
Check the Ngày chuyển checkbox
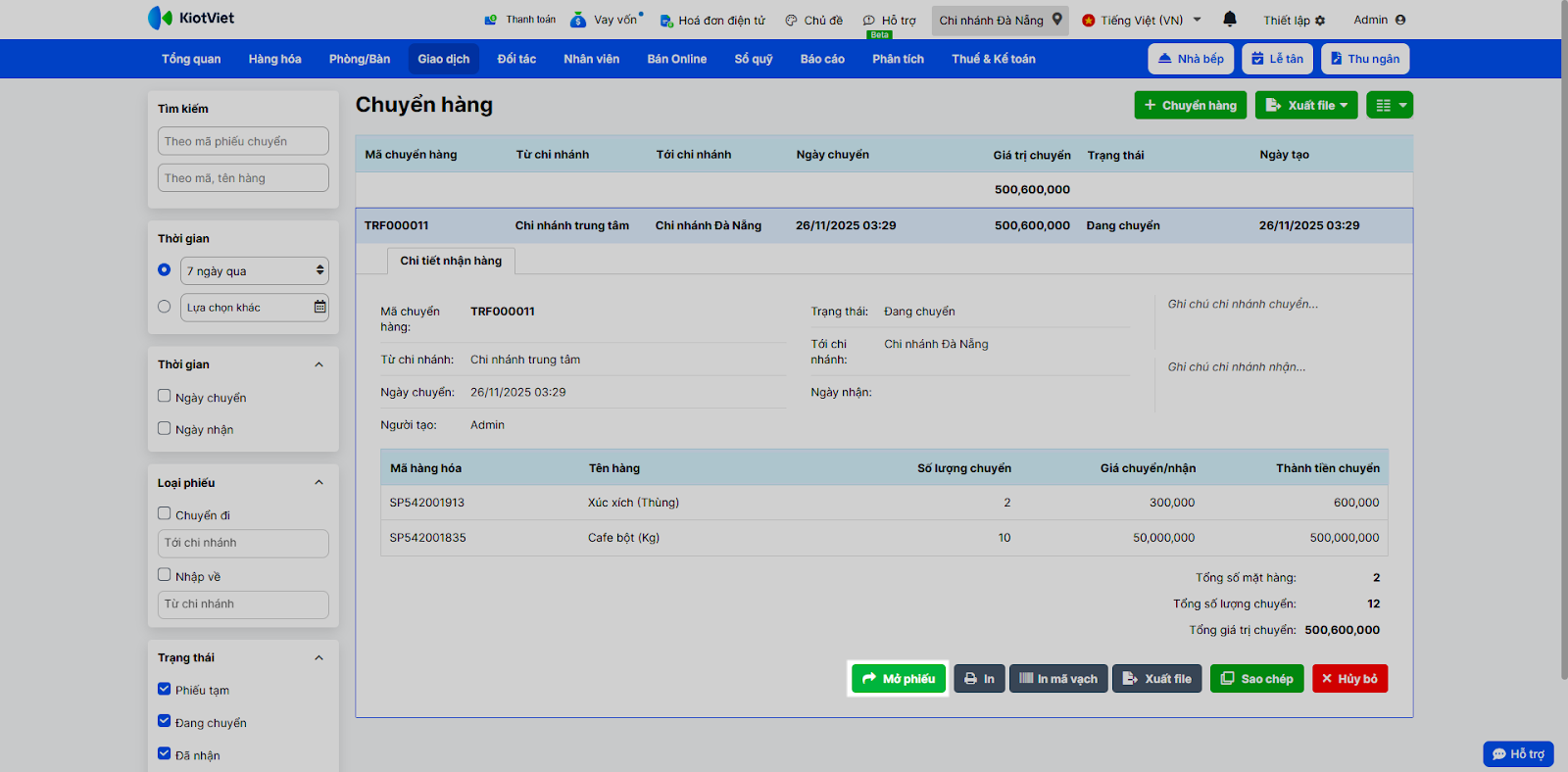164,396
